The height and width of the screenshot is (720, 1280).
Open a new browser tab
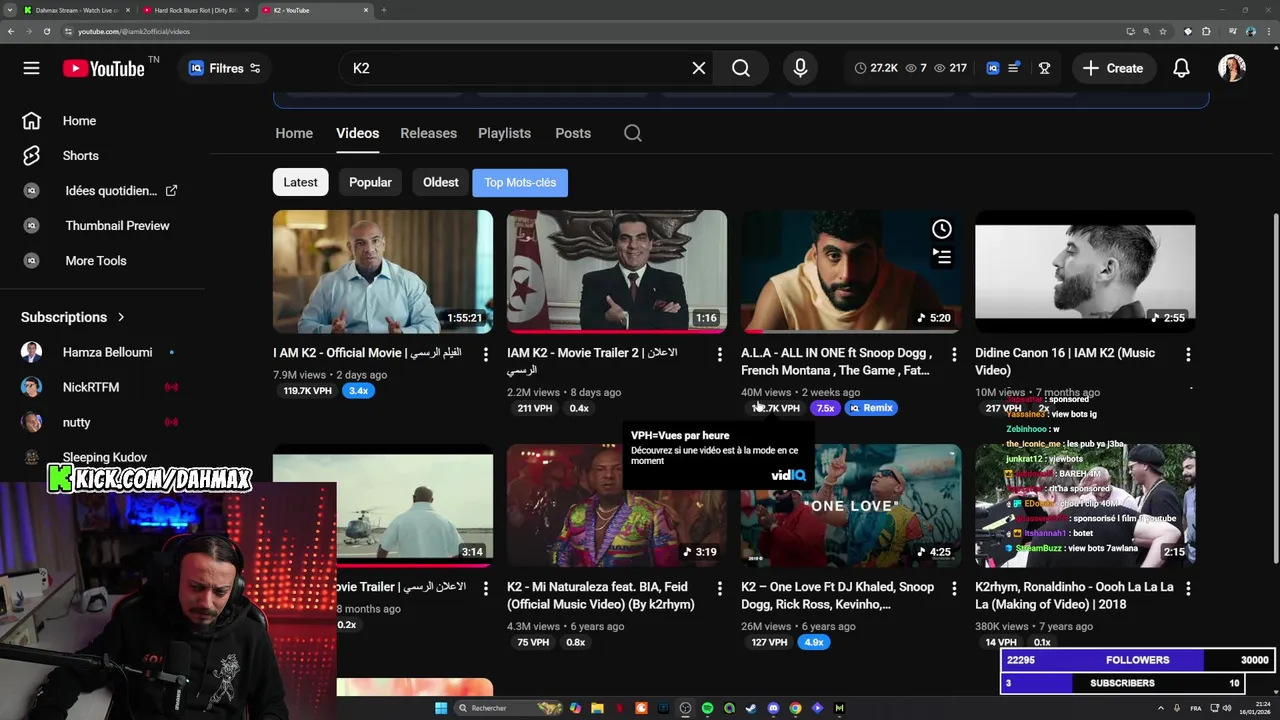pyautogui.click(x=384, y=10)
